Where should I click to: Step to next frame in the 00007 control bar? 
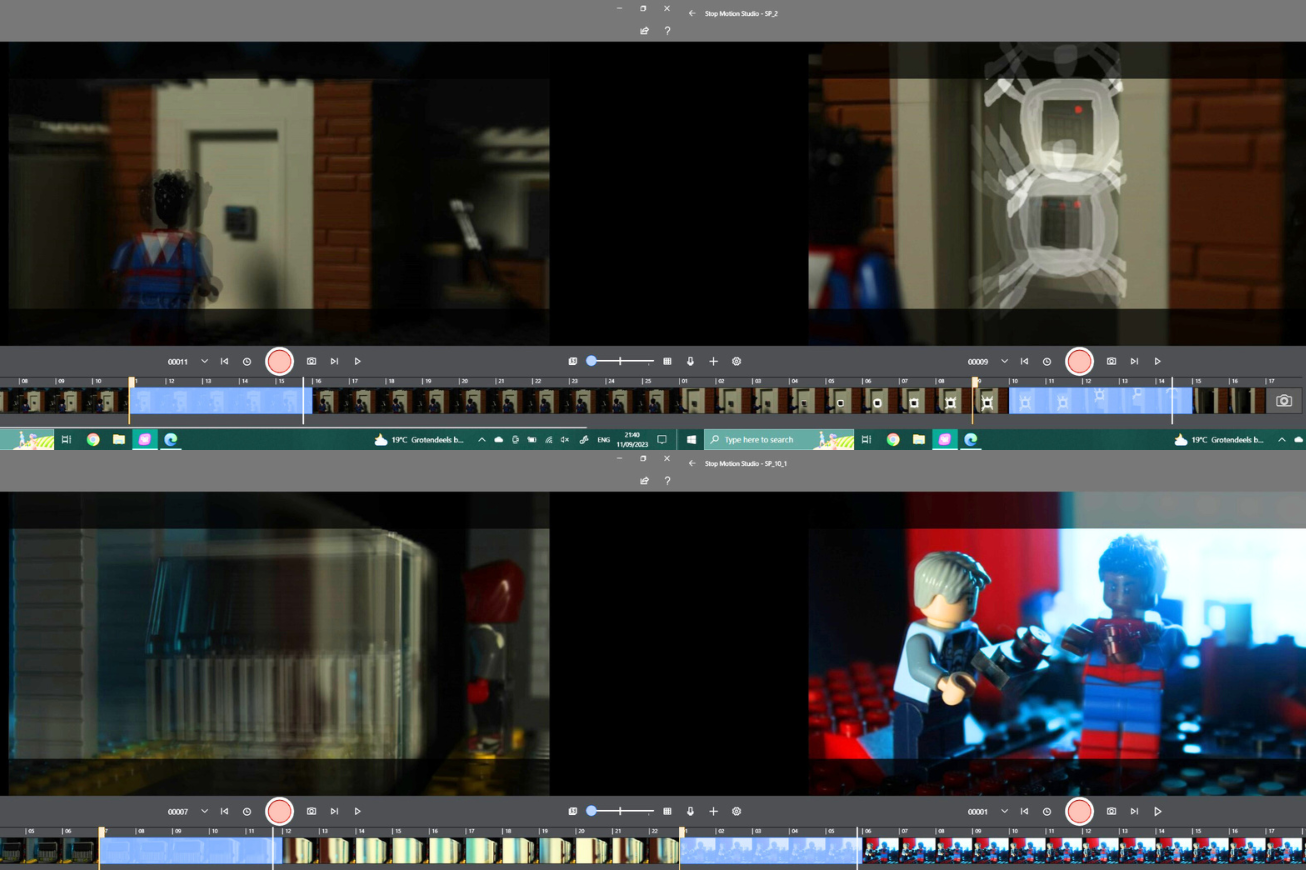click(334, 812)
